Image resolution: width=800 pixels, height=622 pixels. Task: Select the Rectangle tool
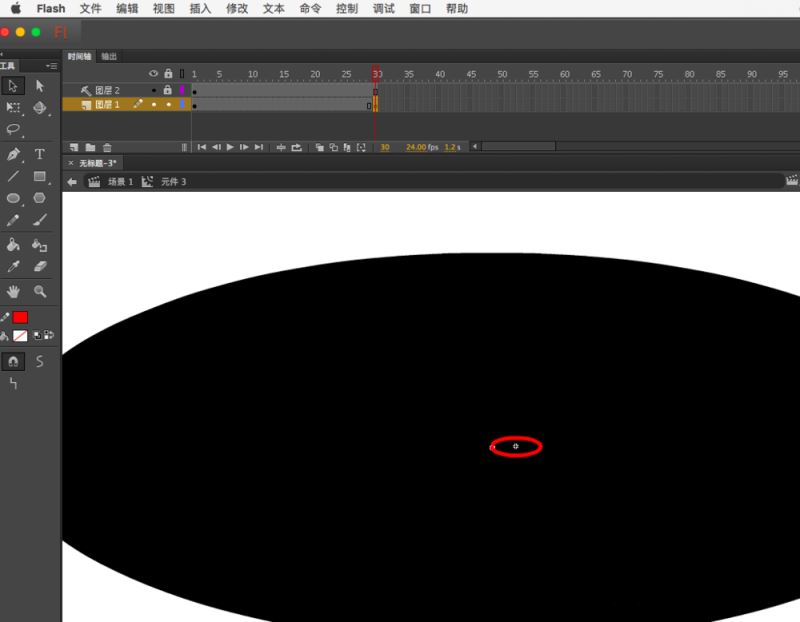[x=39, y=177]
